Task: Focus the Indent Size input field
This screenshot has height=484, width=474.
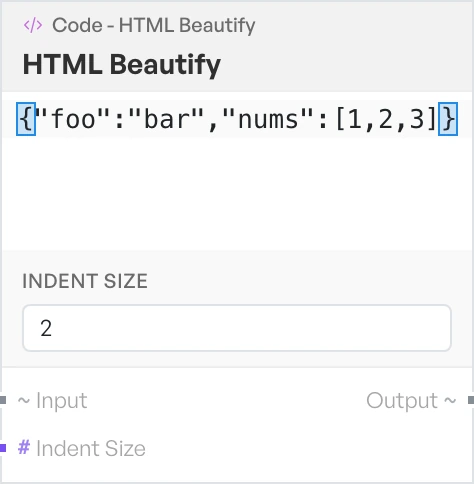Action: 237,328
